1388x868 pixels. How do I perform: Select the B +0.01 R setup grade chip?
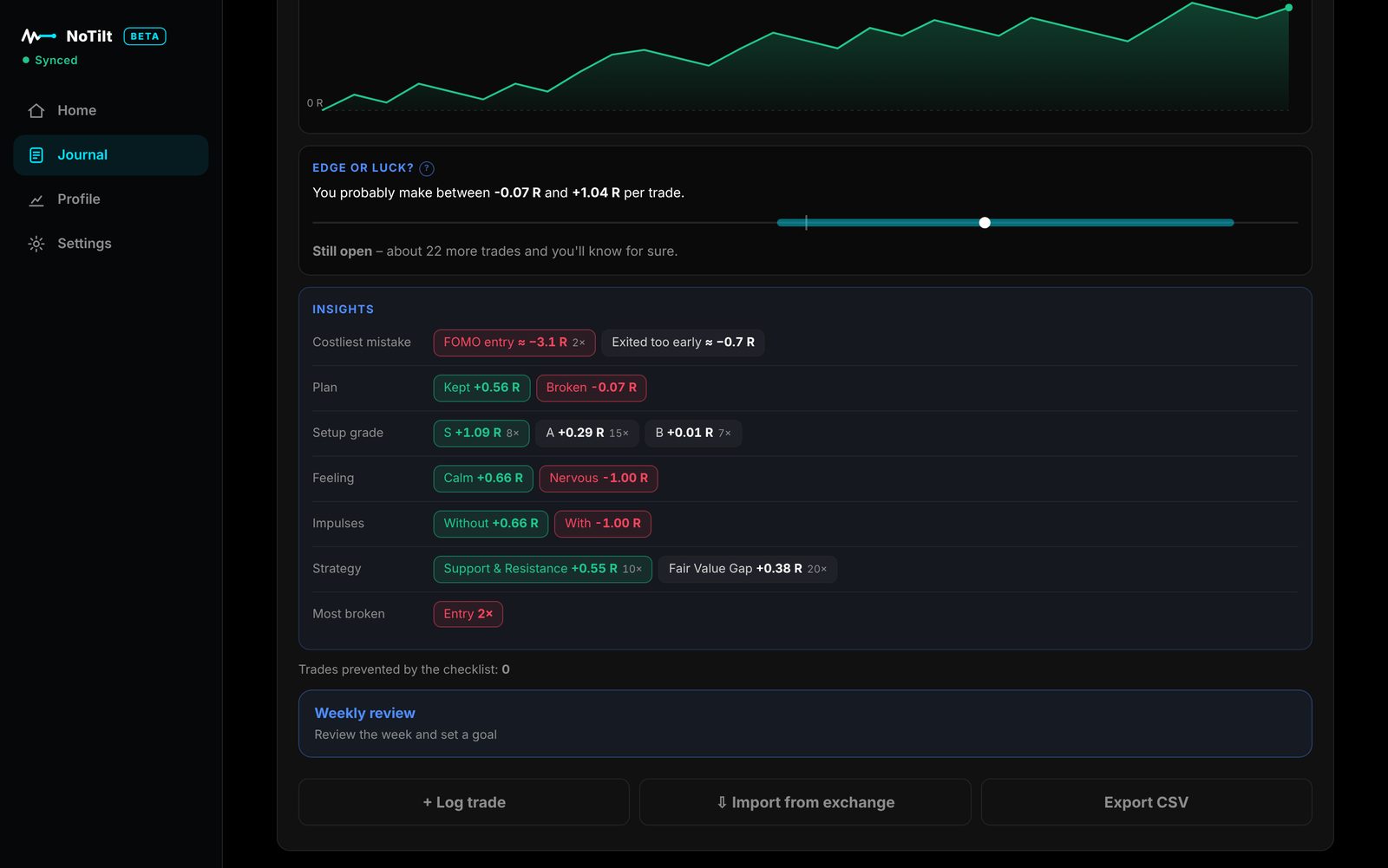click(693, 433)
